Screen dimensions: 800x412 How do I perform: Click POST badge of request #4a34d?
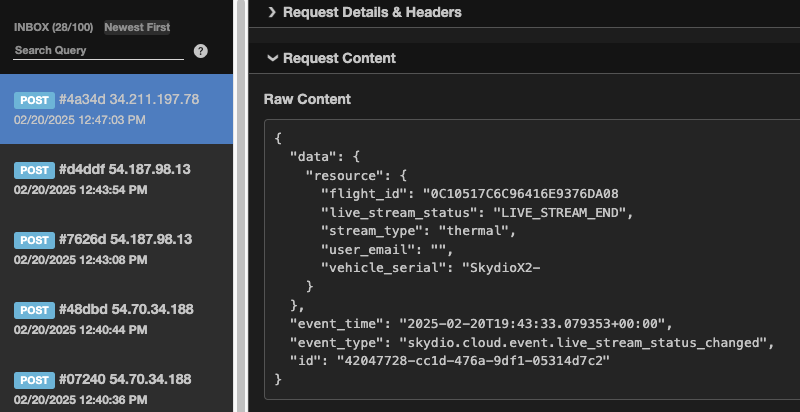click(x=34, y=100)
